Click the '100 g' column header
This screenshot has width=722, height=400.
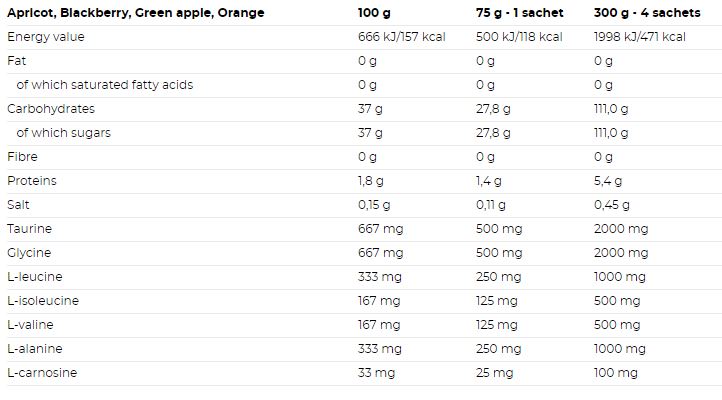pyautogui.click(x=374, y=12)
